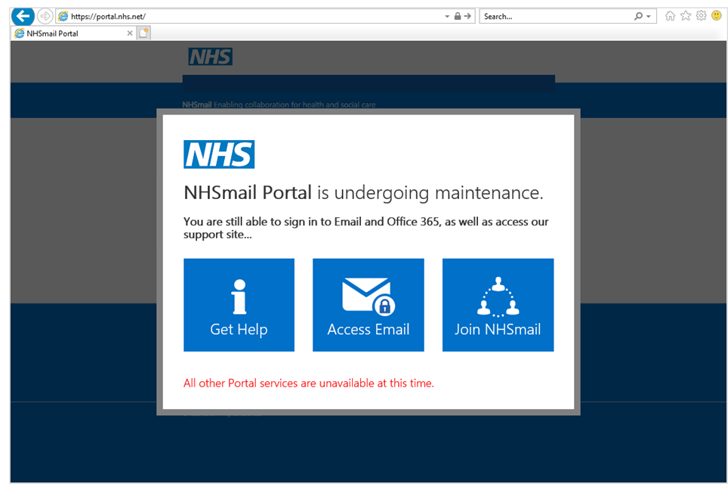Close the NHSmail Portal tab
The height and width of the screenshot is (487, 728).
click(130, 33)
